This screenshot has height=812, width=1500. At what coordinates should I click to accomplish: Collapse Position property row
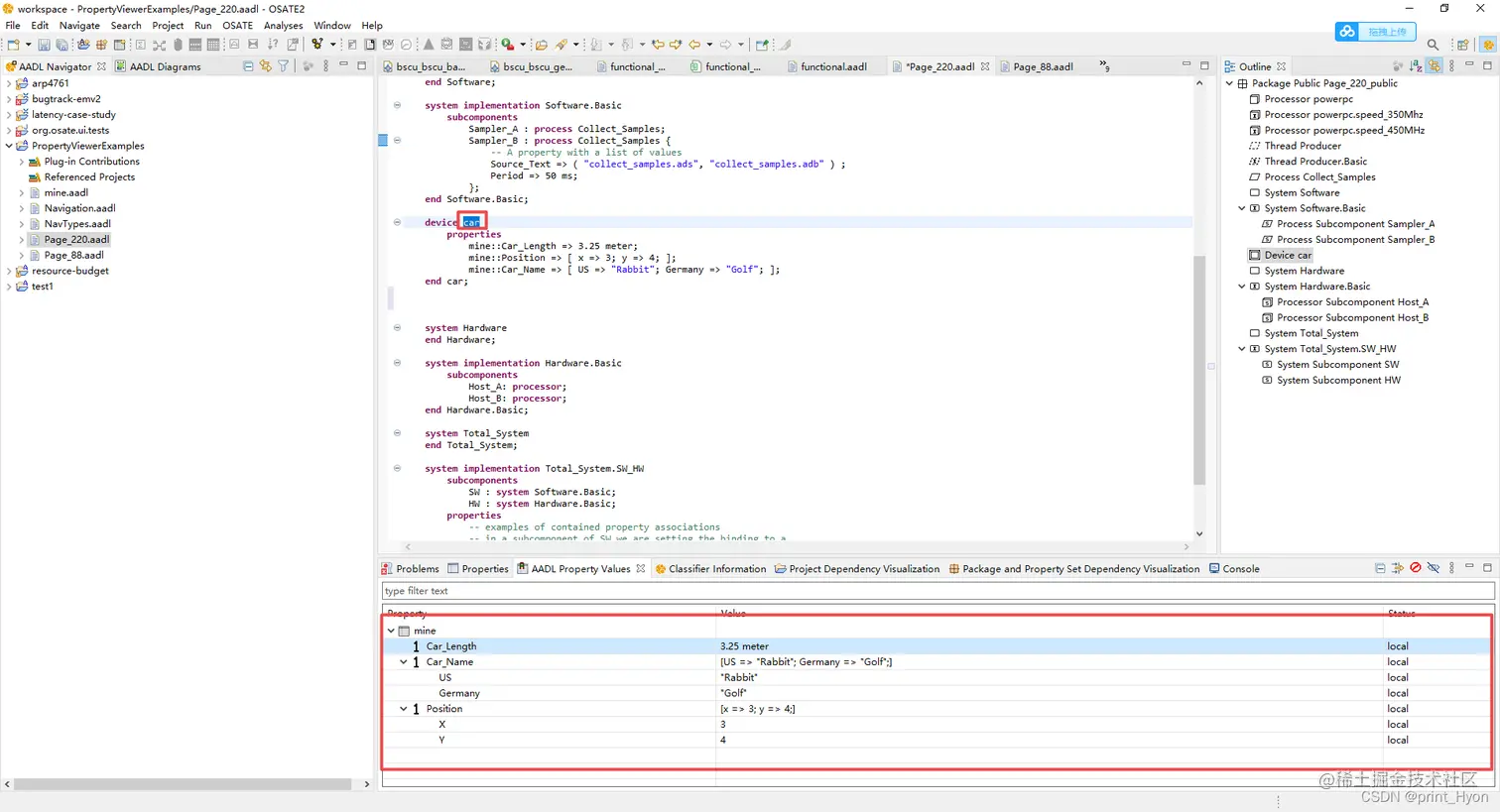pos(404,709)
